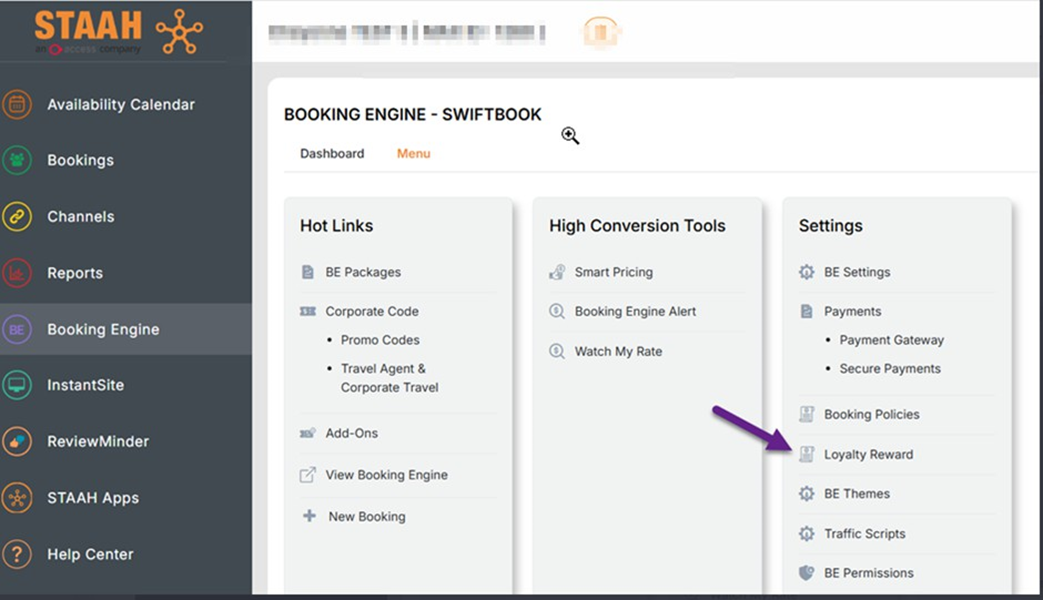Switch to the Dashboard tab
The height and width of the screenshot is (600, 1043).
pyautogui.click(x=332, y=154)
